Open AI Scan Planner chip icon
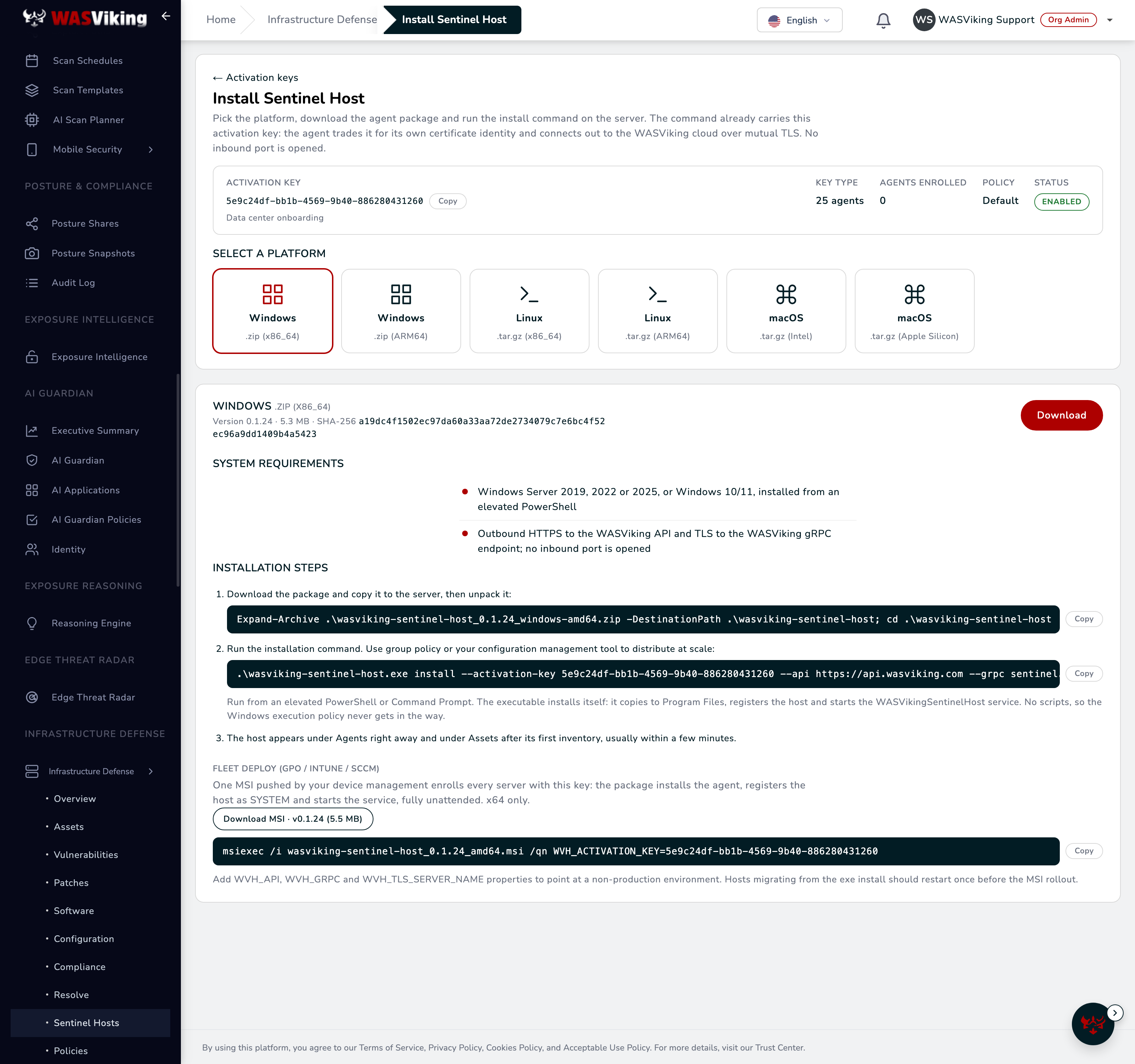This screenshot has width=1135, height=1064. [32, 120]
